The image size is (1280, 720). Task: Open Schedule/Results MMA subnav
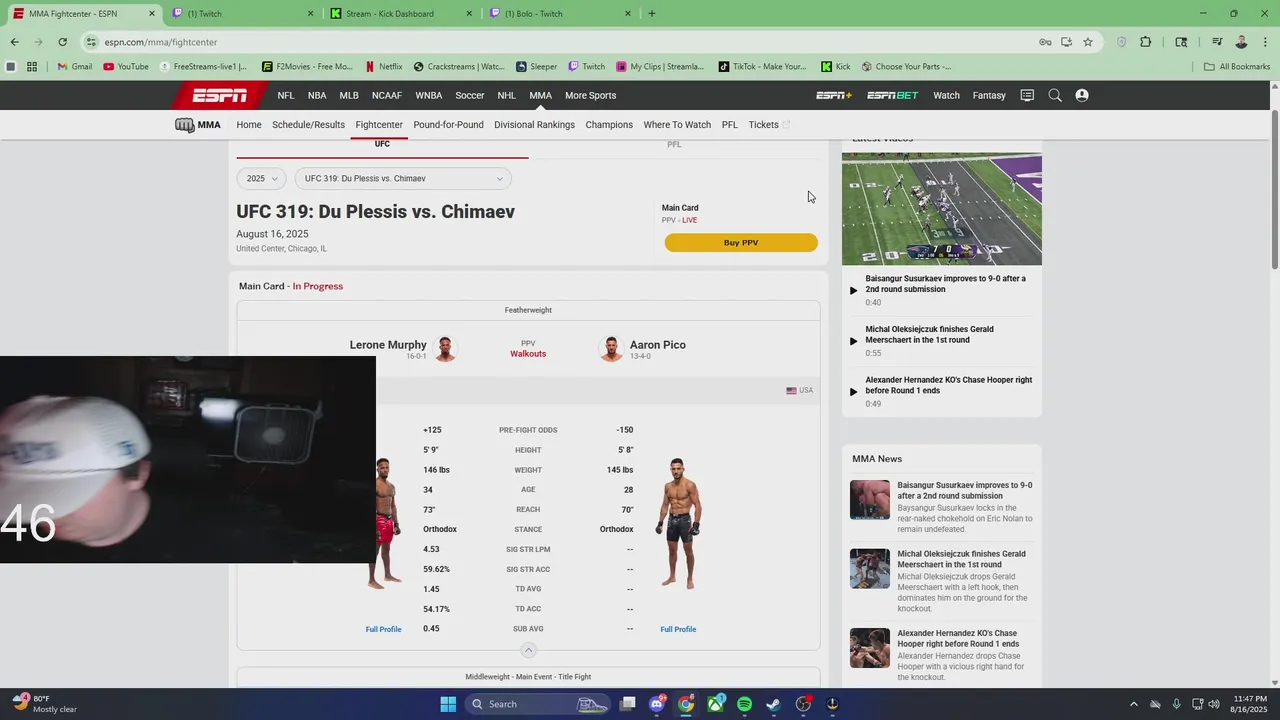pyautogui.click(x=308, y=125)
